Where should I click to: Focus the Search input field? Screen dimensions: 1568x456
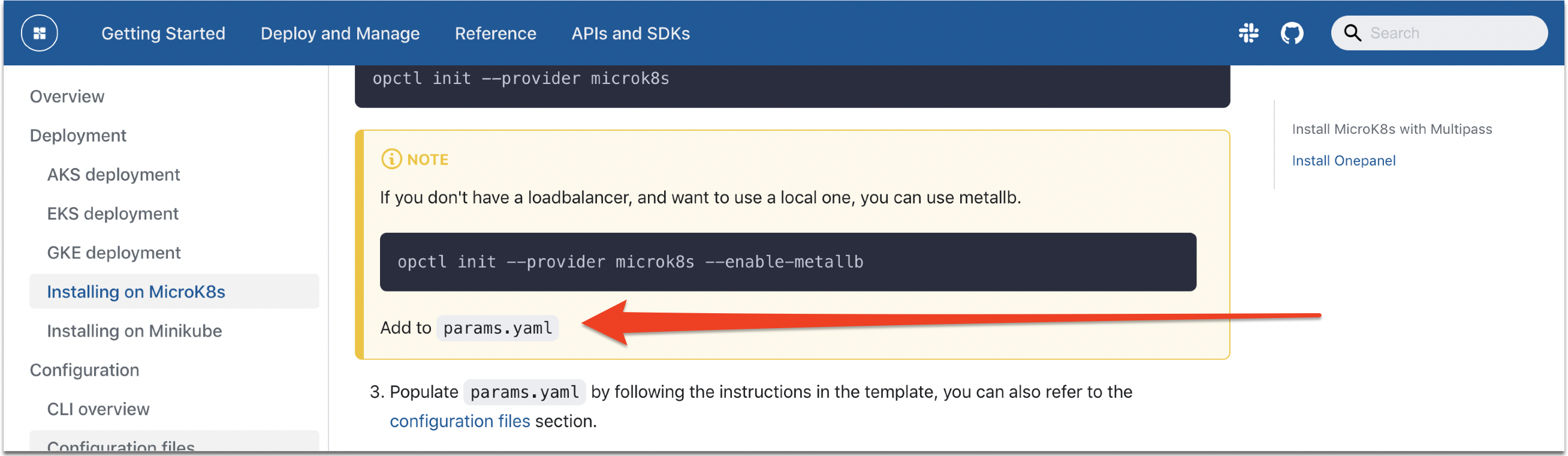1439,33
